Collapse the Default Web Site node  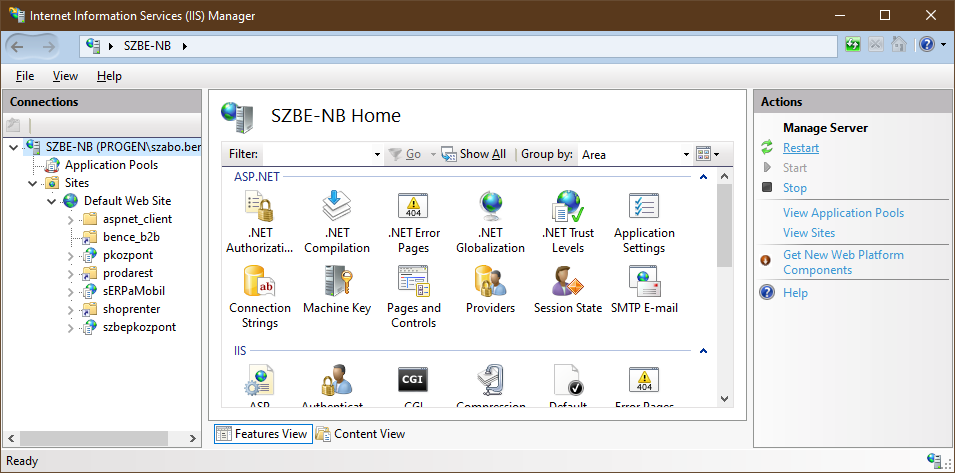coord(51,201)
